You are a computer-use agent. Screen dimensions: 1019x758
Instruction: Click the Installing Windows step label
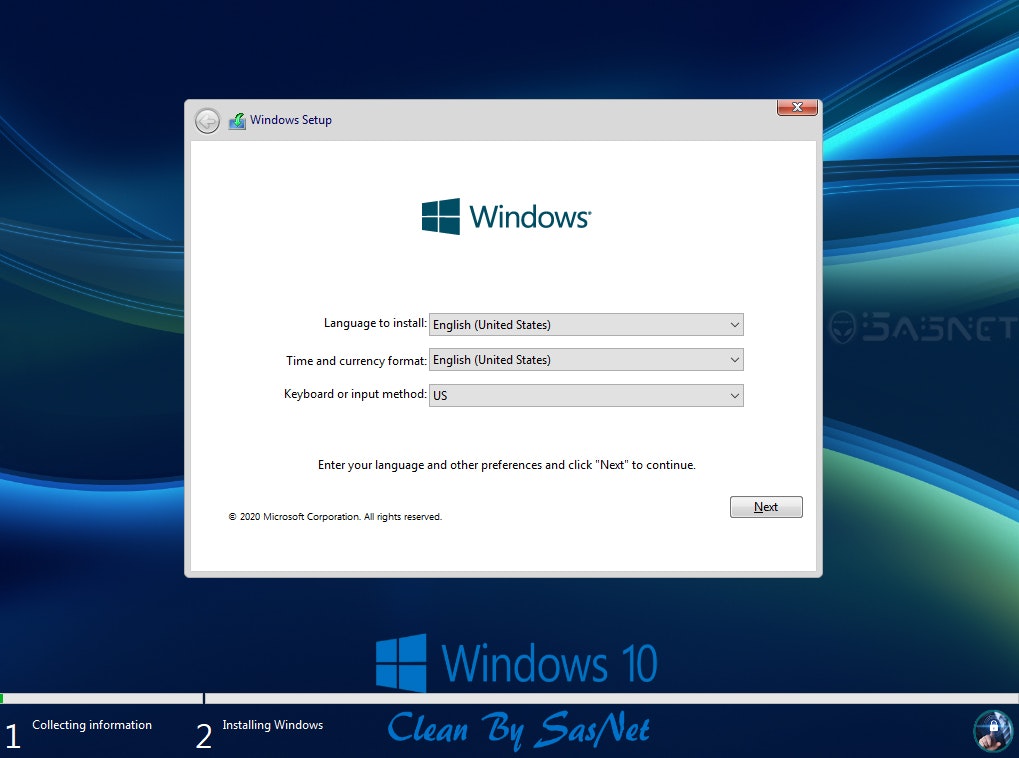click(x=272, y=725)
